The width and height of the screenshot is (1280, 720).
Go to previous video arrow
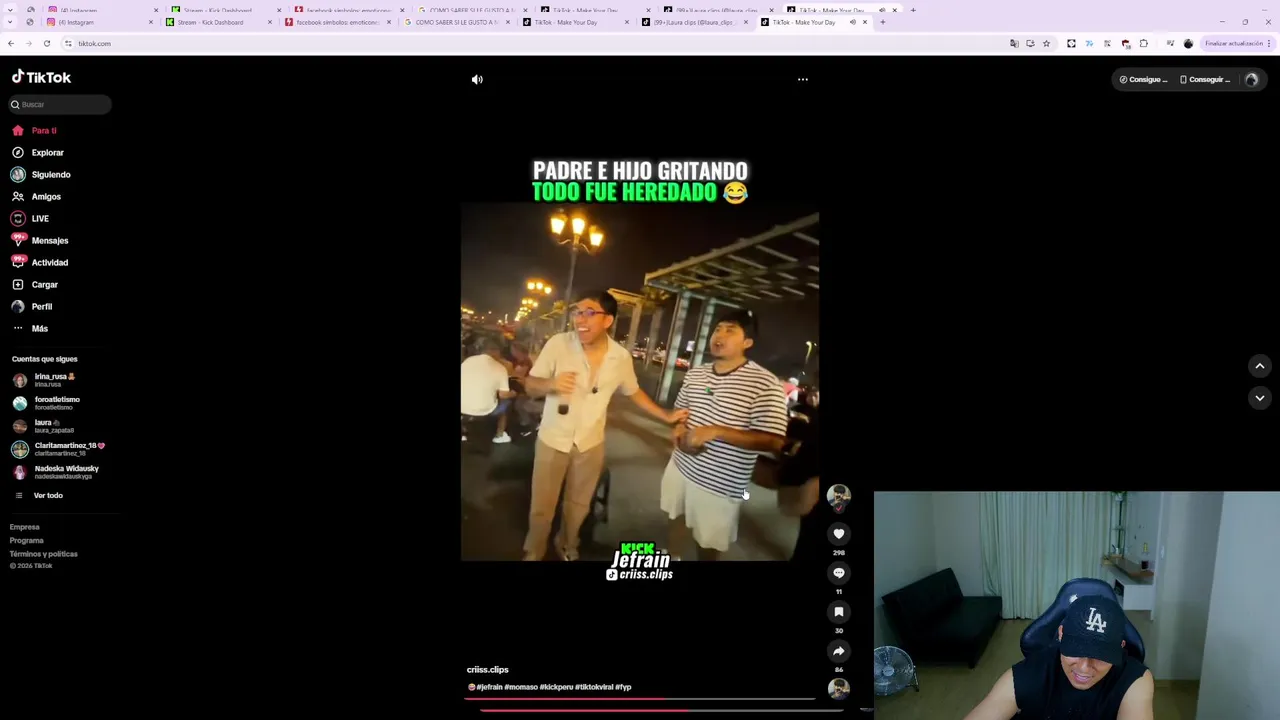click(1260, 366)
